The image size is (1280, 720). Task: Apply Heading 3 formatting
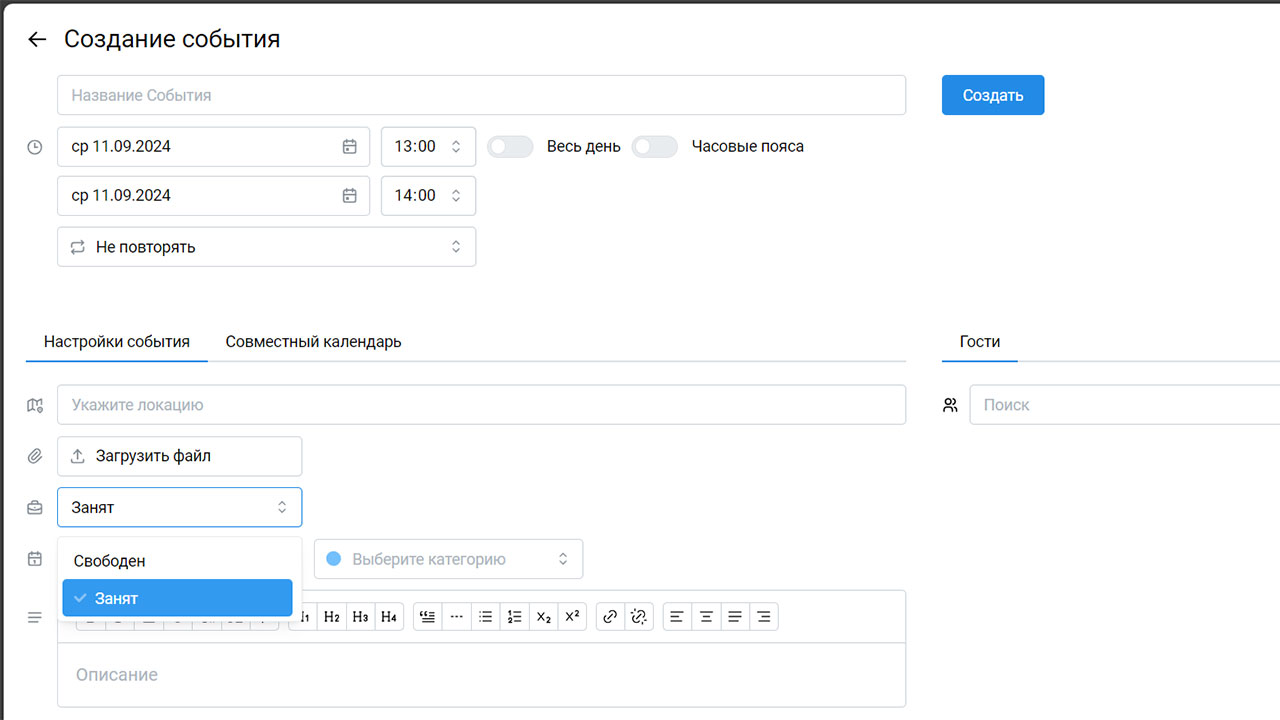pos(360,617)
